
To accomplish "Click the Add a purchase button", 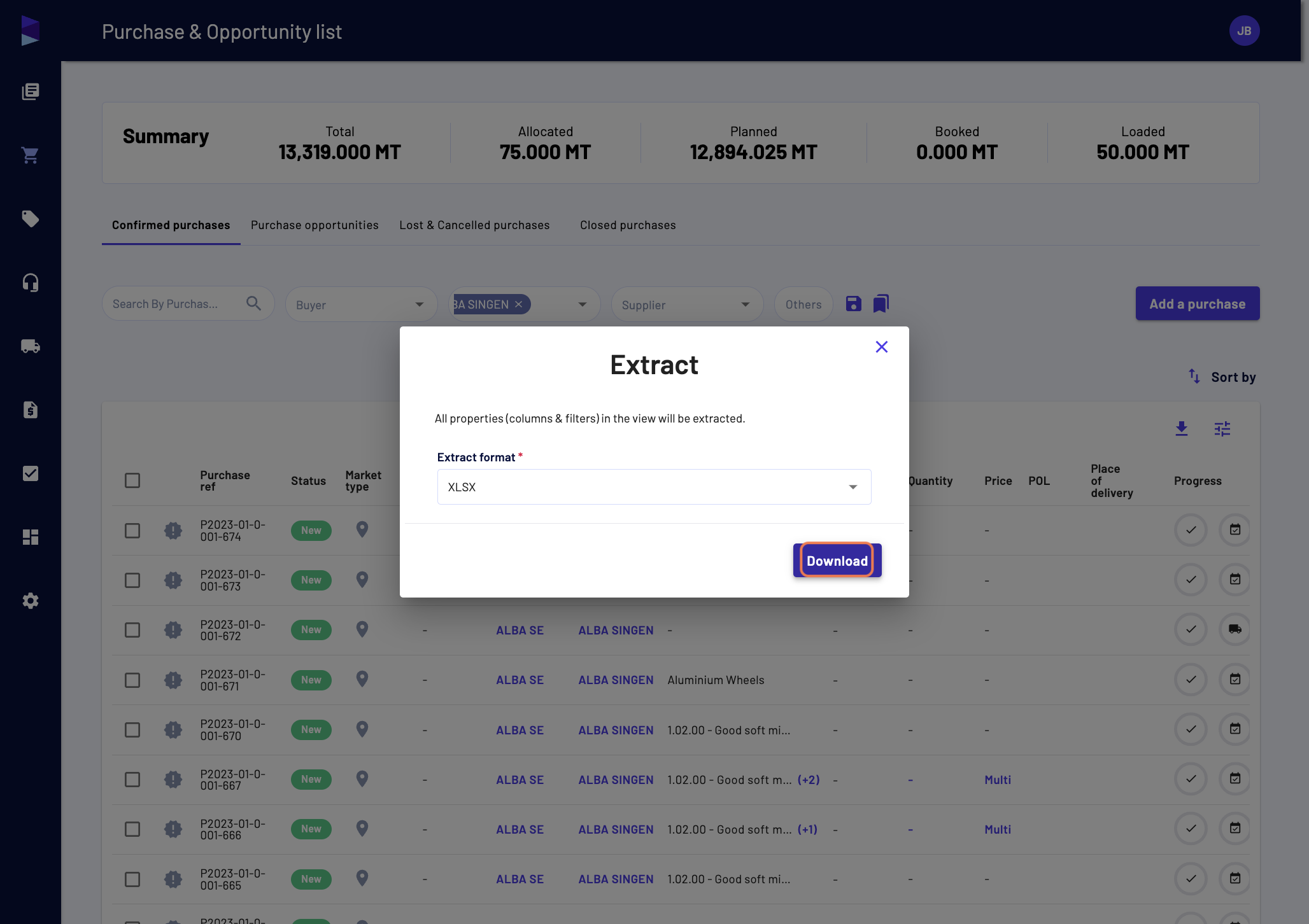I will click(x=1197, y=304).
